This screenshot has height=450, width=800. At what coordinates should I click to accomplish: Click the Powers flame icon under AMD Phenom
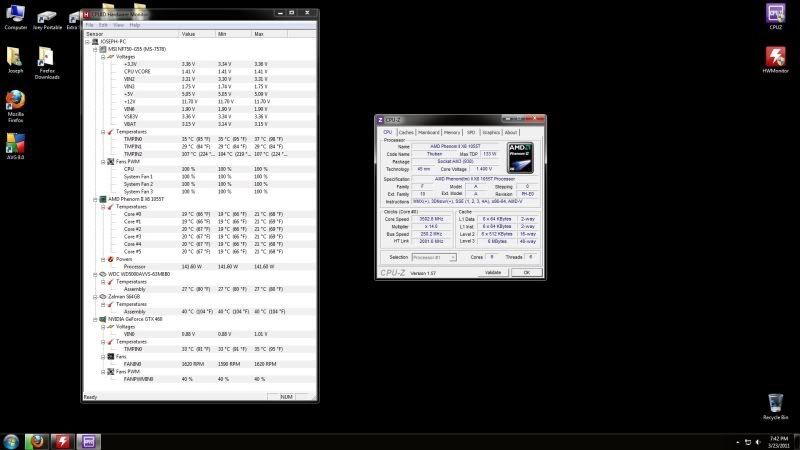(111, 259)
